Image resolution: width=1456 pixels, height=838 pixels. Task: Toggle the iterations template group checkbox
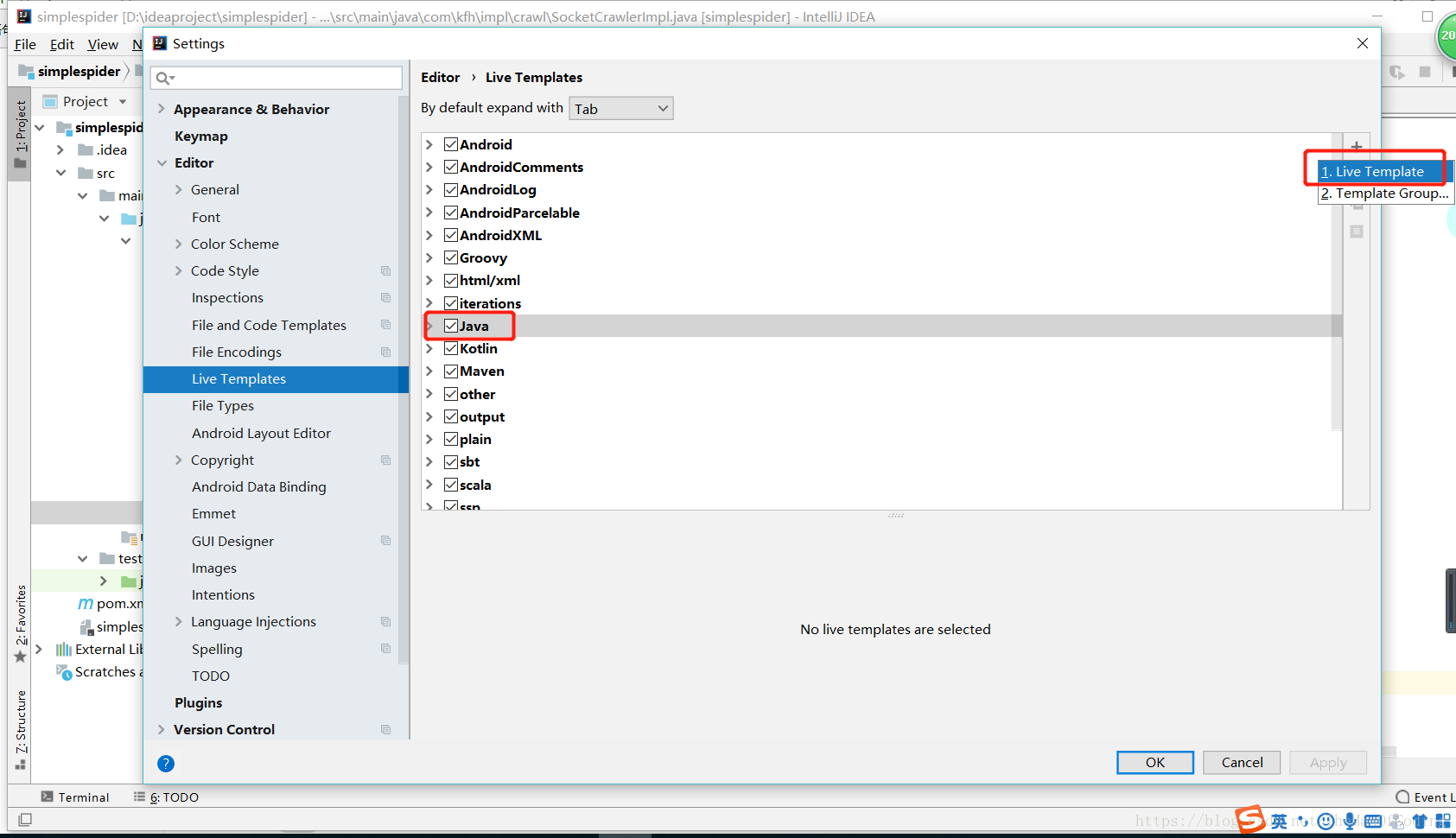(x=451, y=303)
